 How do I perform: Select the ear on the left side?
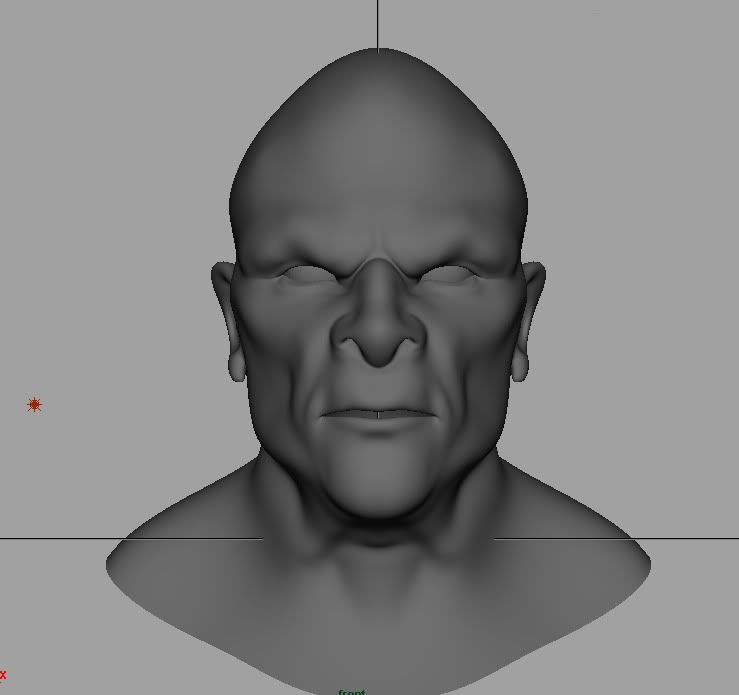(x=226, y=320)
